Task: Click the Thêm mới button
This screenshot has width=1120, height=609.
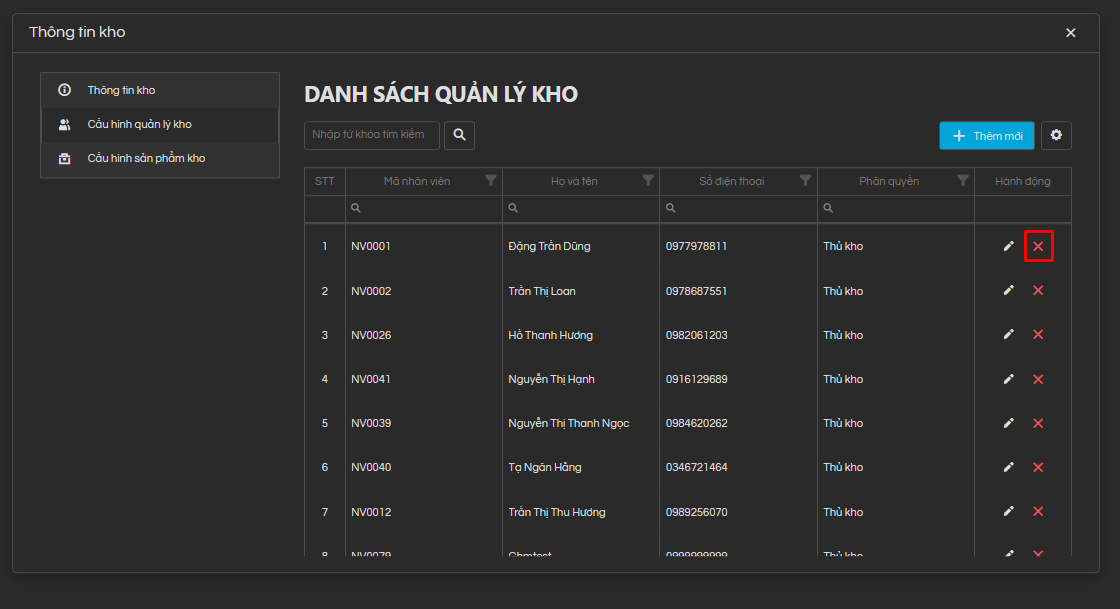Action: click(x=986, y=136)
